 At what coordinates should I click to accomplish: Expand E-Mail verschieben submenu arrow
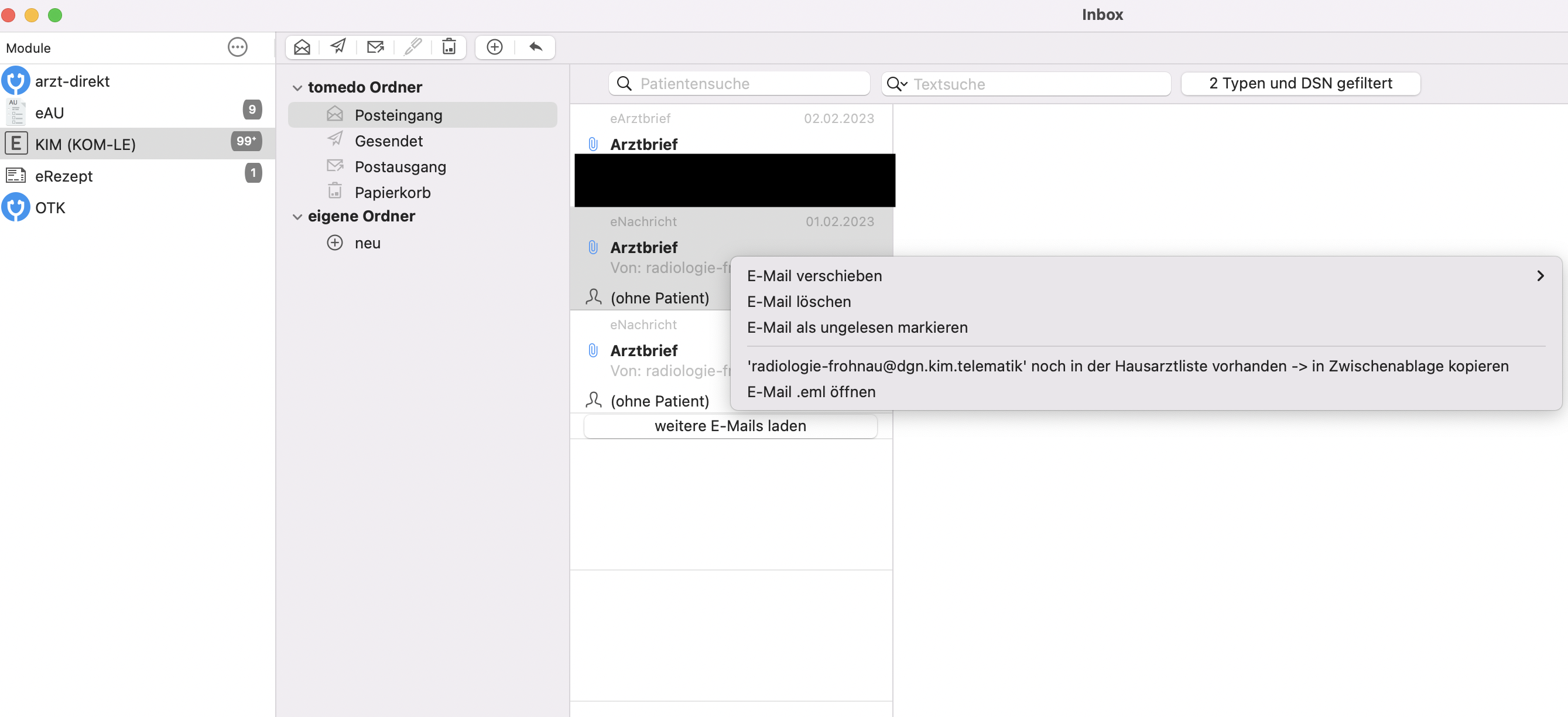point(1540,276)
